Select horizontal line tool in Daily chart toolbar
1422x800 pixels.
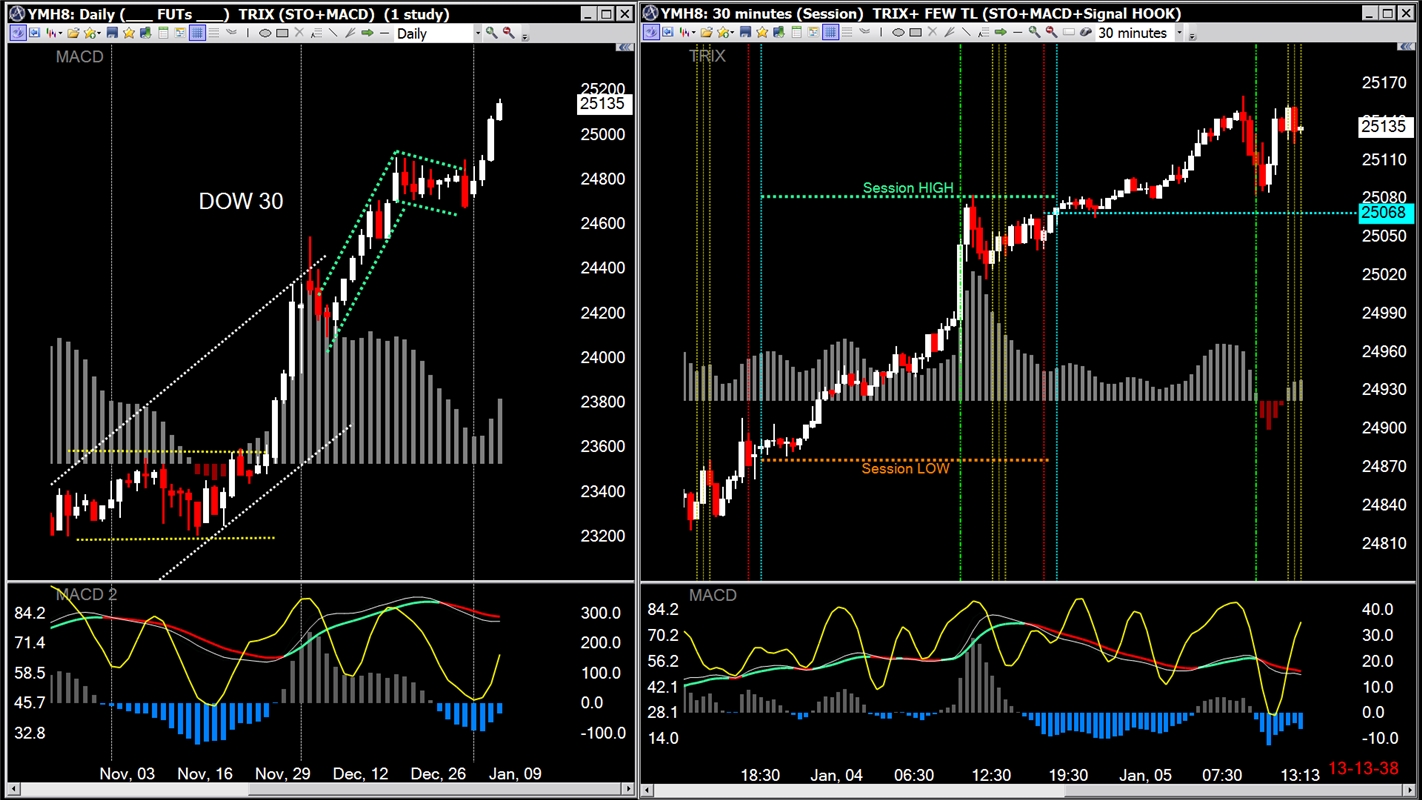(384, 33)
